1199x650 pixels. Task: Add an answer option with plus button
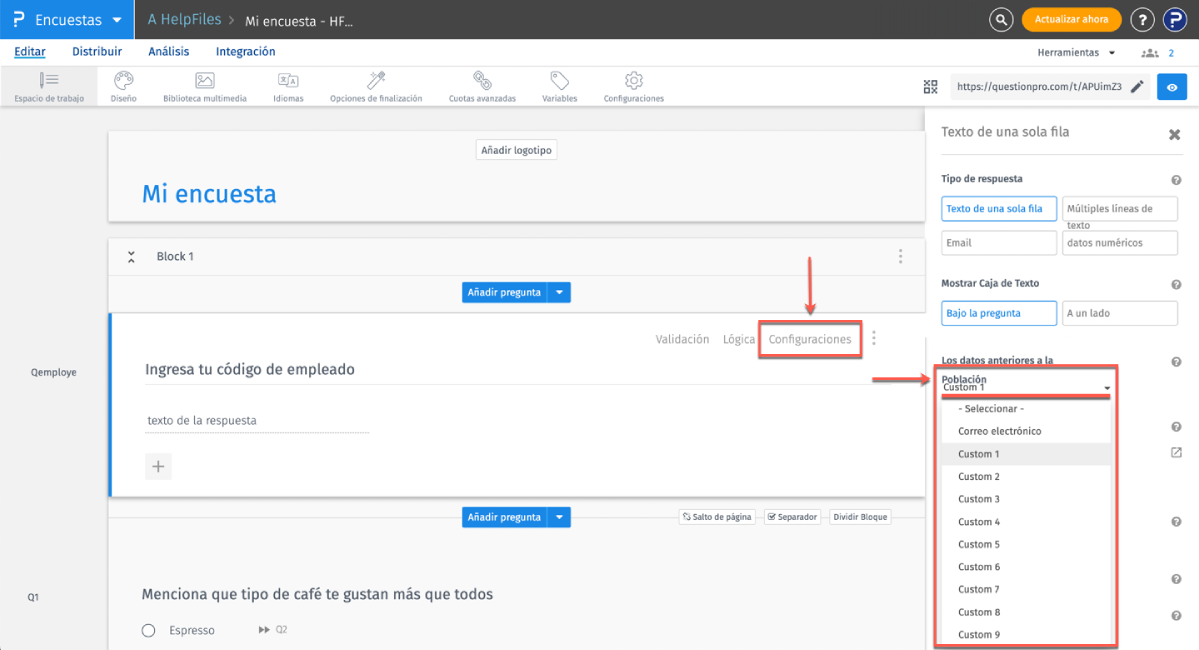158,466
